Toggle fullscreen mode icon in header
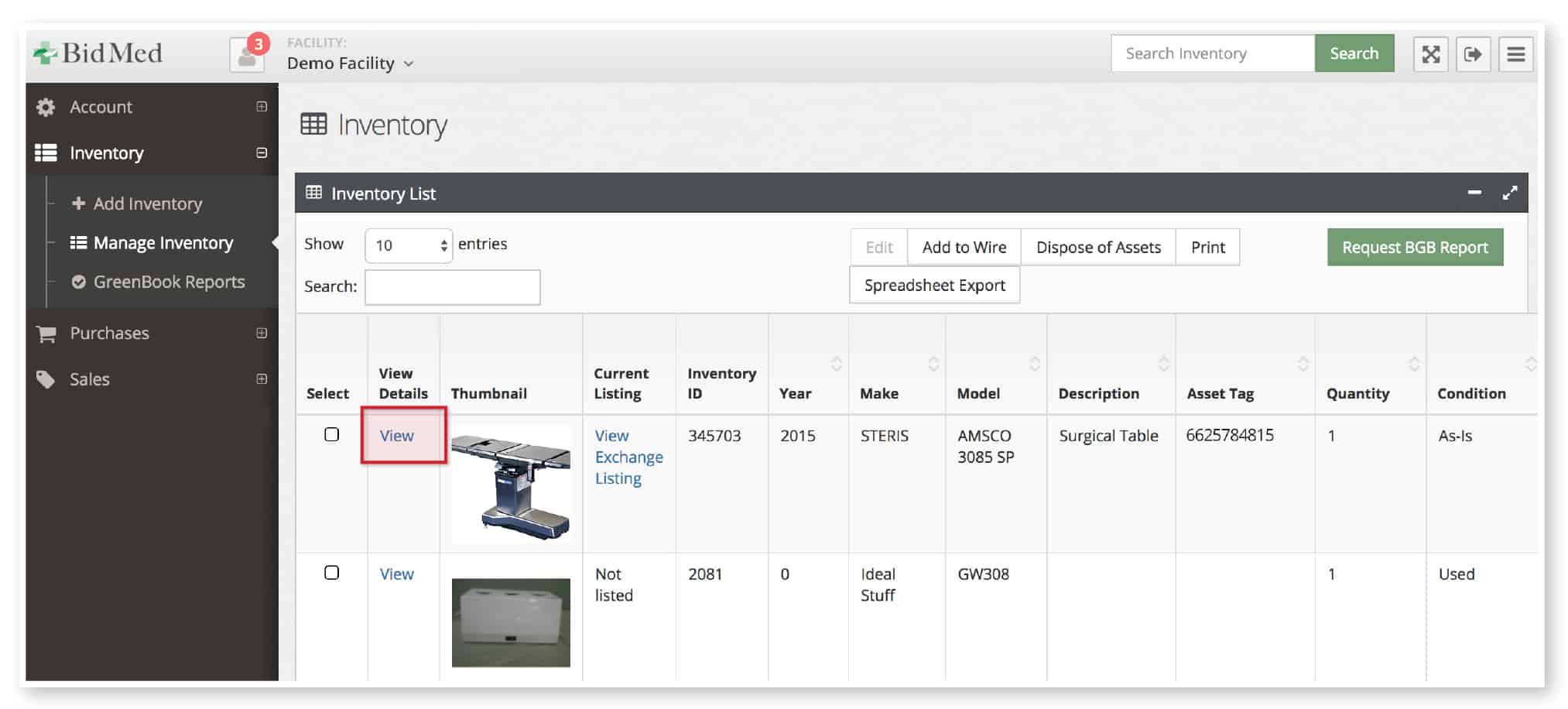This screenshot has height=709, width=1568. (x=1430, y=54)
